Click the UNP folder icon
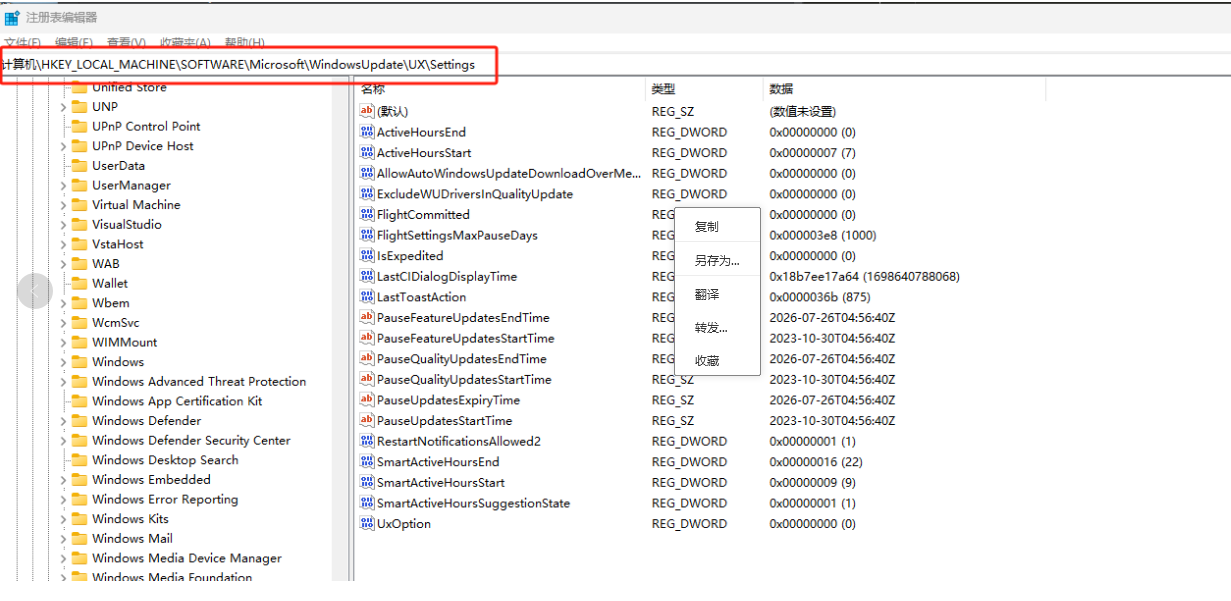 pyautogui.click(x=79, y=107)
